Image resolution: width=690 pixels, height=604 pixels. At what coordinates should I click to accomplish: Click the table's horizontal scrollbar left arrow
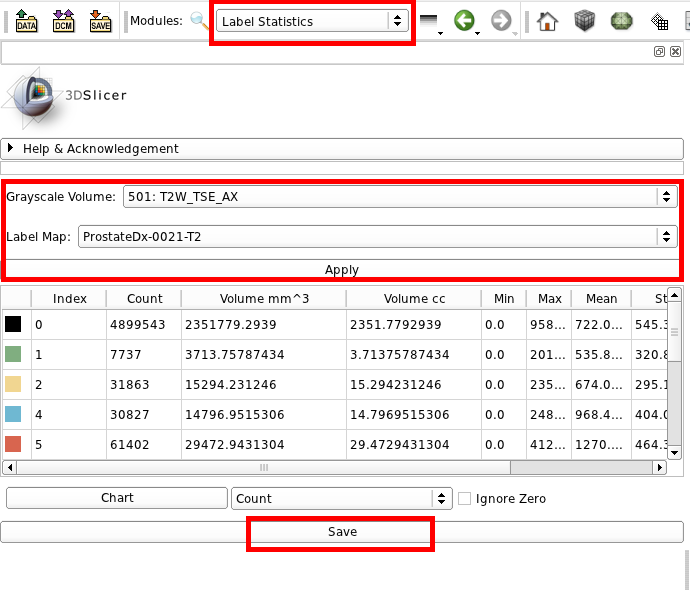[x=10, y=467]
